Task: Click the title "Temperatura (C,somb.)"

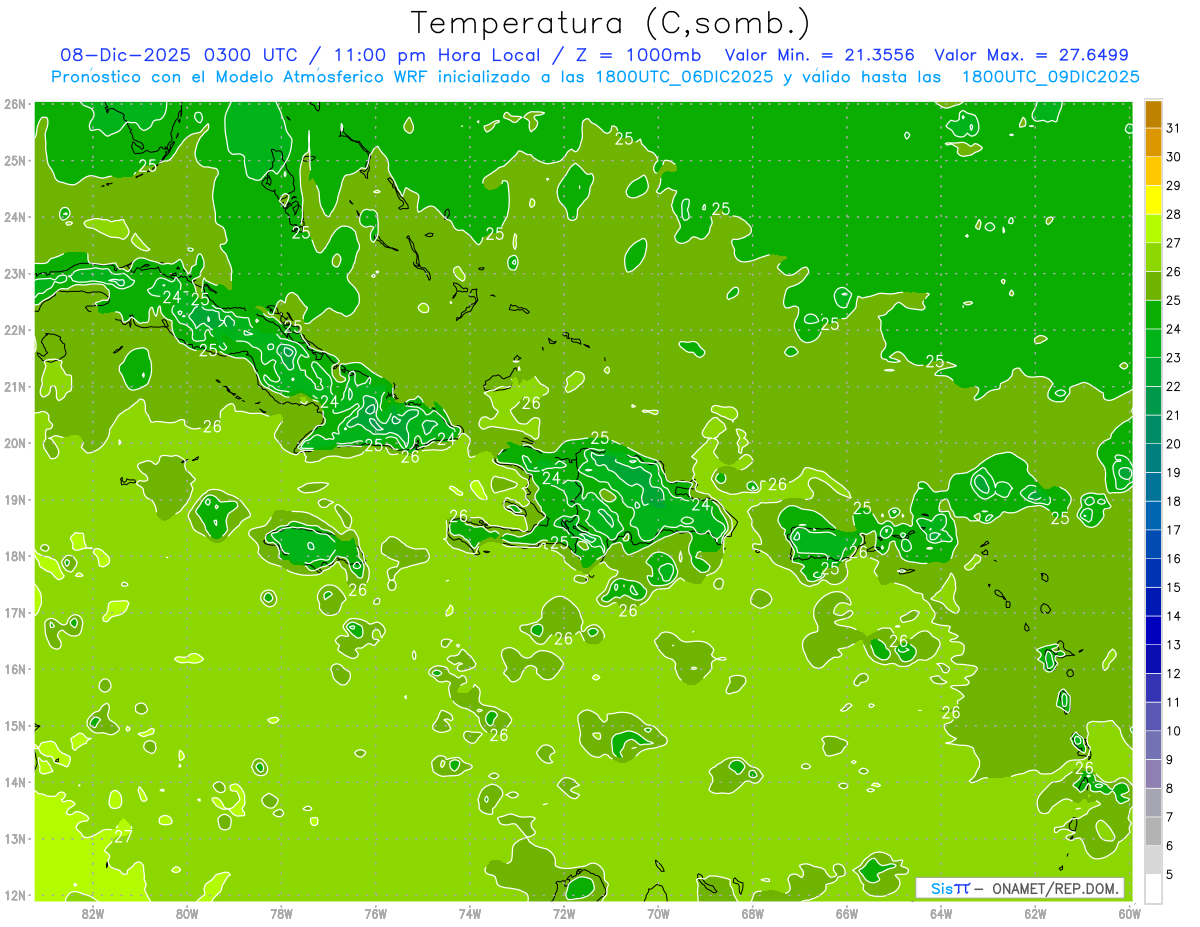Action: (x=610, y=23)
